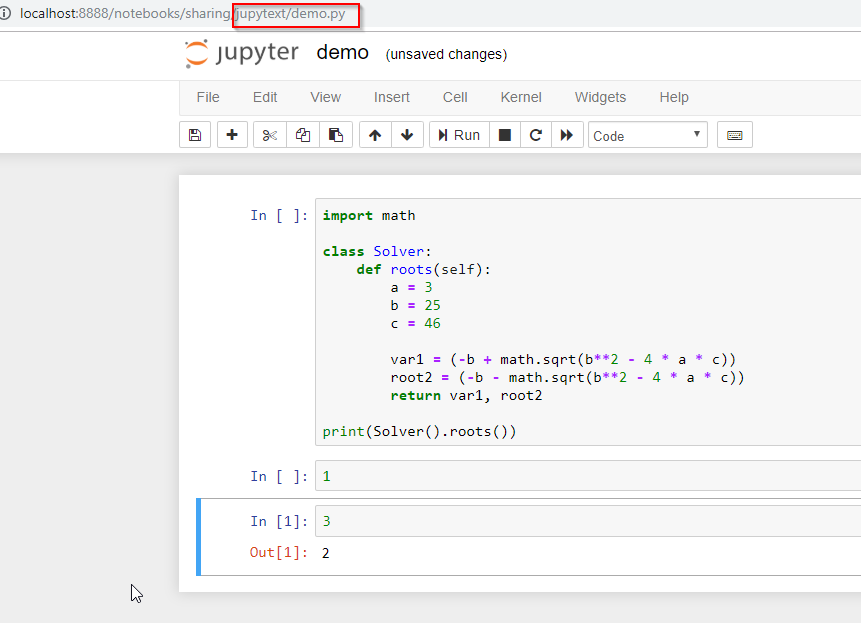This screenshot has height=623, width=861.
Task: Restart and run all cells via fast-forward icon
Action: (x=567, y=134)
